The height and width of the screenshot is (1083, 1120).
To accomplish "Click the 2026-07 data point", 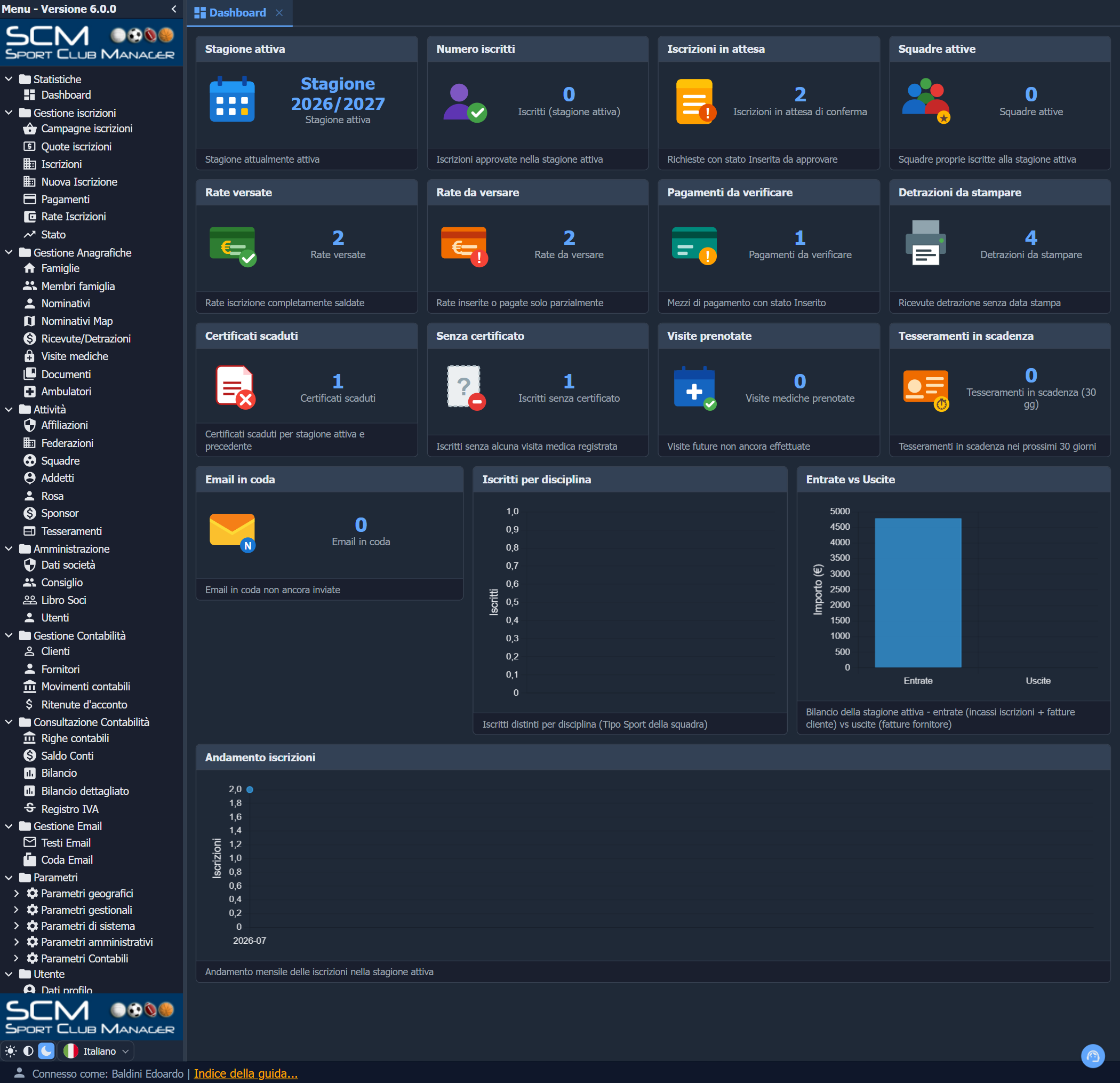I will click(250, 789).
